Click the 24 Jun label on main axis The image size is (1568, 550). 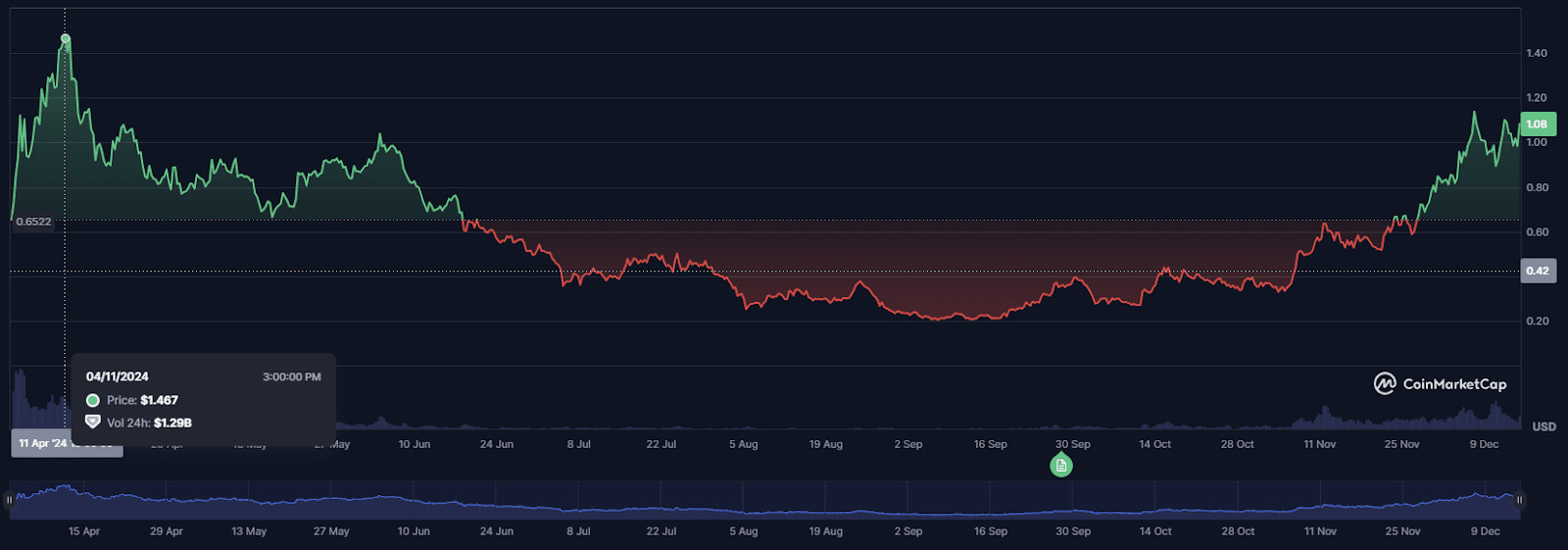tap(497, 444)
